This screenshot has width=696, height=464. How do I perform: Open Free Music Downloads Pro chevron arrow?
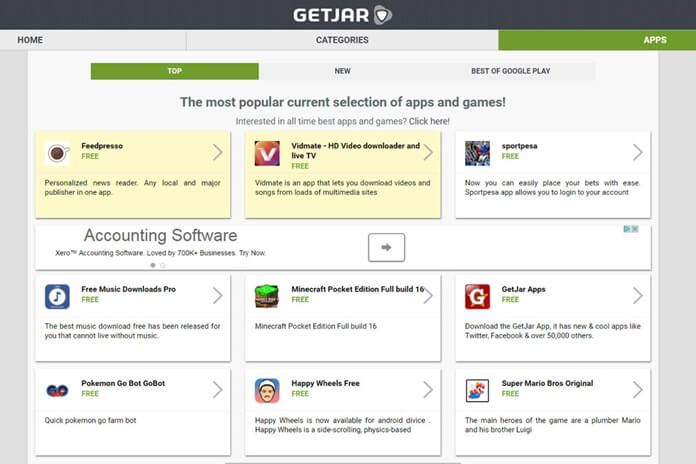(x=217, y=296)
